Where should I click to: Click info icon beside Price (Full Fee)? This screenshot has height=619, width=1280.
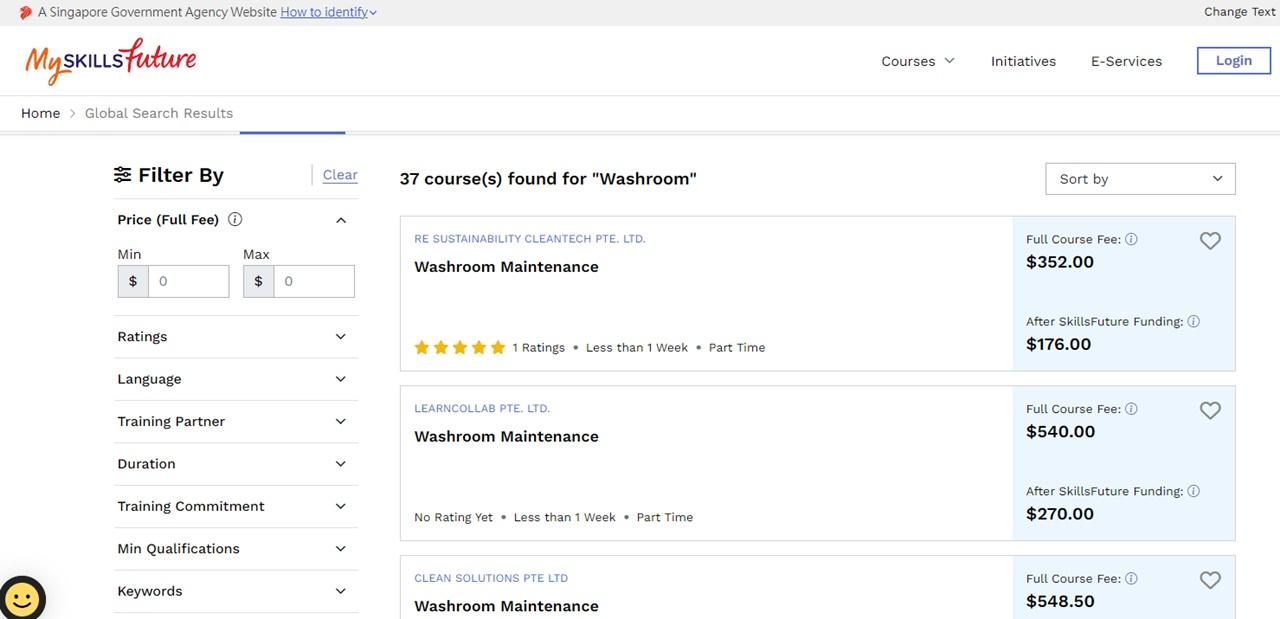click(235, 220)
